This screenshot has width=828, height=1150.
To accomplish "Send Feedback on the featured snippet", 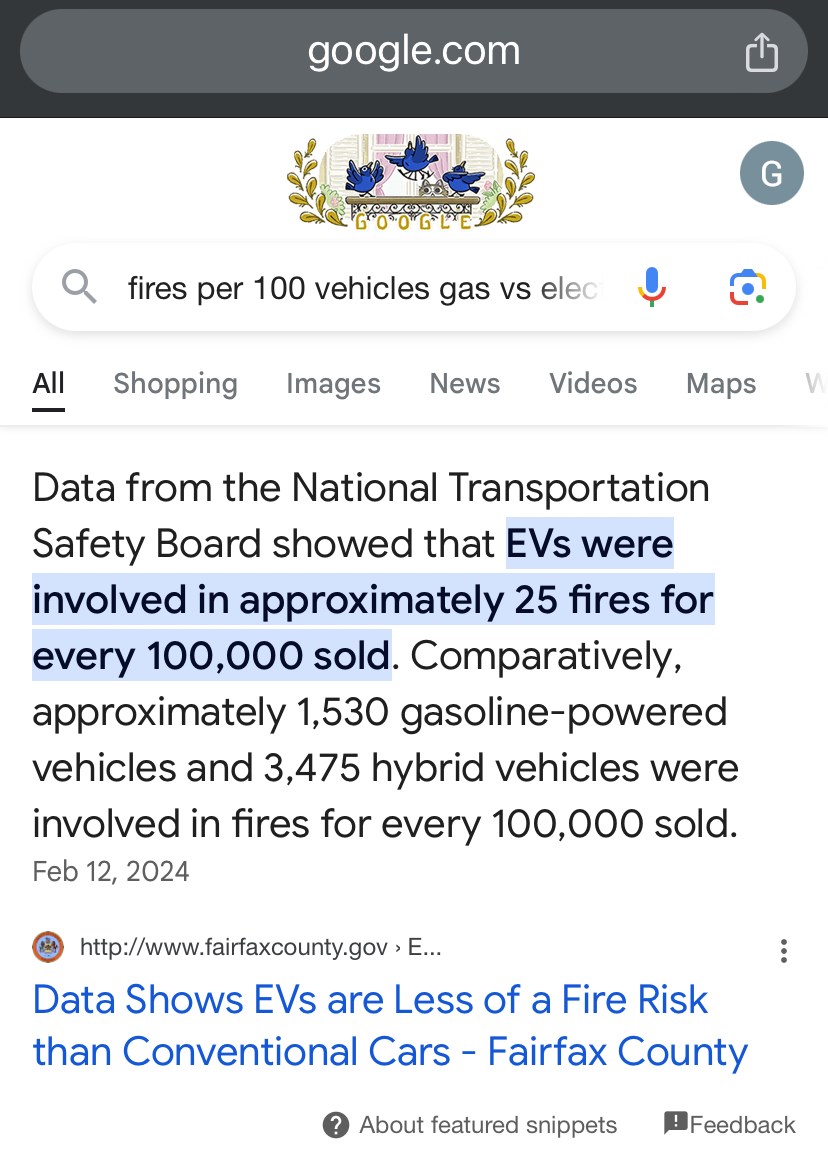I will (730, 1125).
